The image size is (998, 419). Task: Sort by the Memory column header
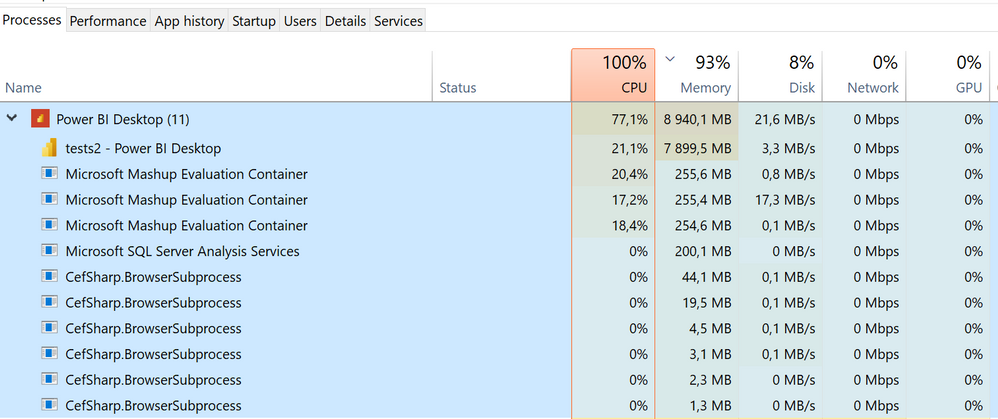click(x=697, y=75)
